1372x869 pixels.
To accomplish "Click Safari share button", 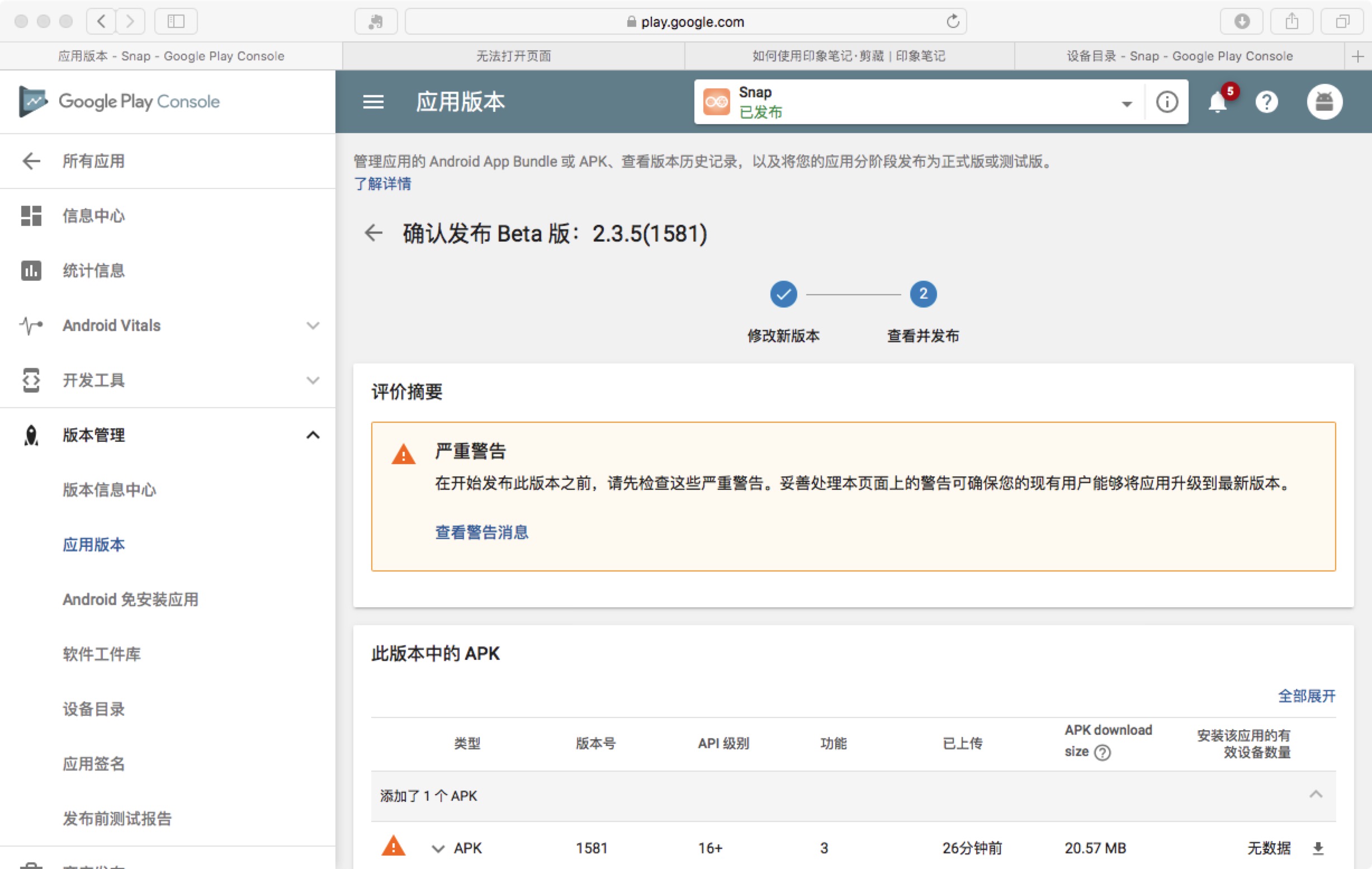I will click(1292, 22).
